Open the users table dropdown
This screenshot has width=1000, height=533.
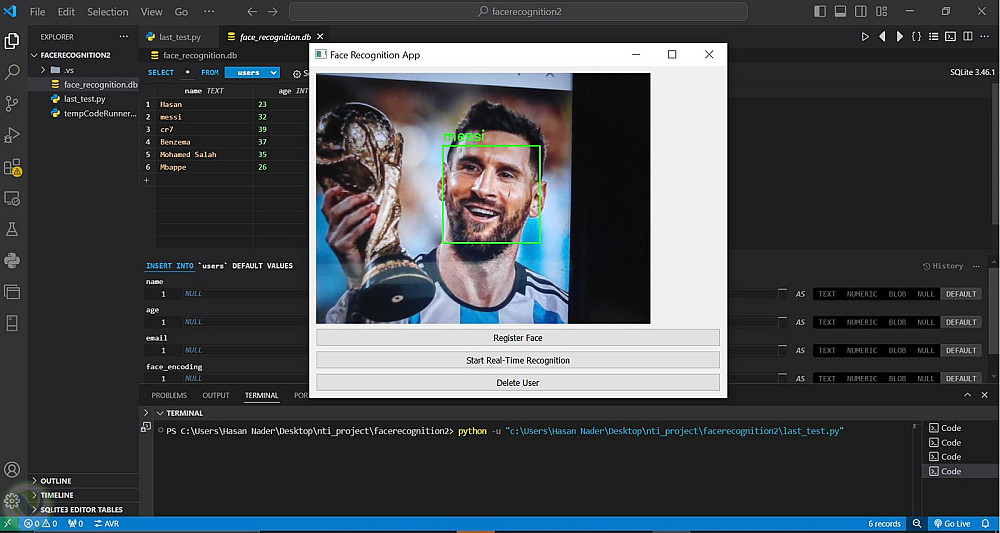[x=252, y=73]
